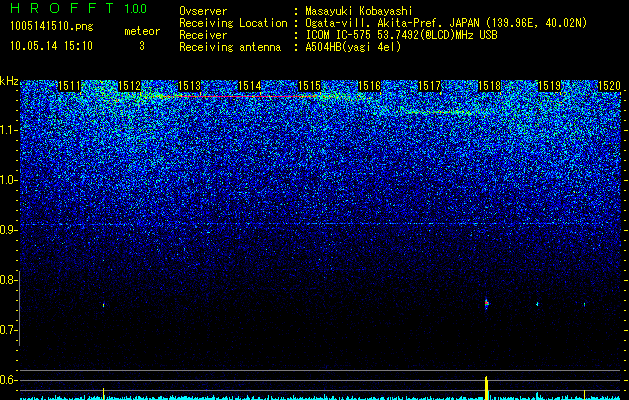
Task: Click the meteor count value 3
Action: [x=142, y=46]
